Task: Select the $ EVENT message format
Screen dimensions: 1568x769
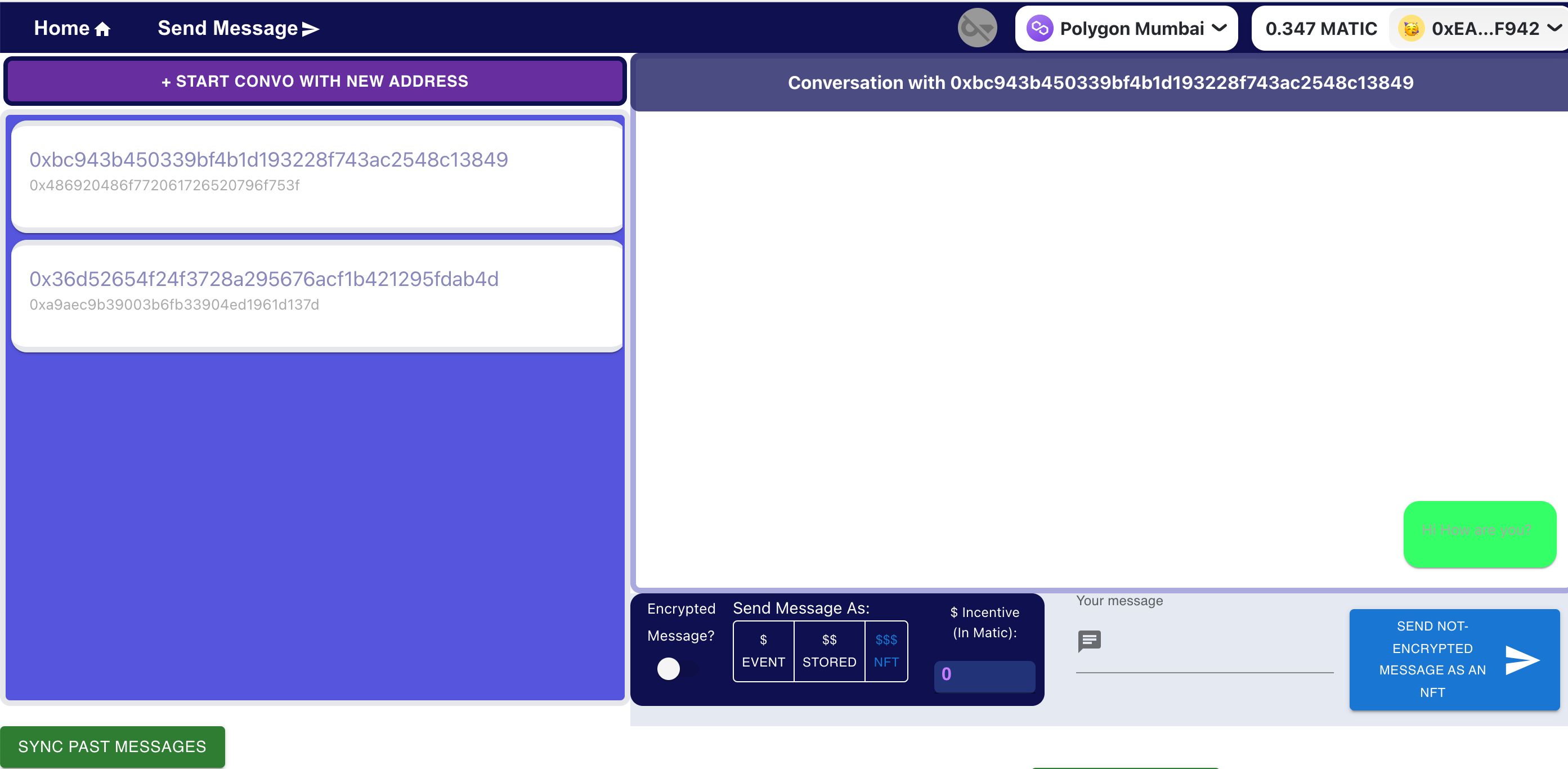Action: click(763, 650)
